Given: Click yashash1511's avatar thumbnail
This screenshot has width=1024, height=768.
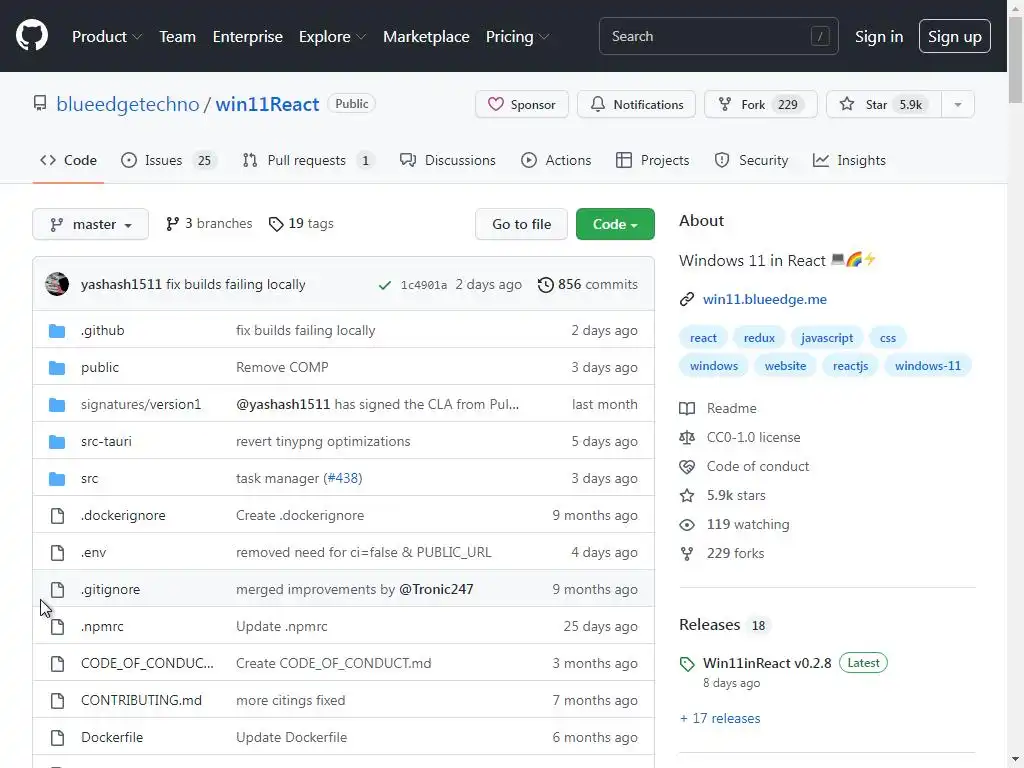Looking at the screenshot, I should (x=57, y=284).
